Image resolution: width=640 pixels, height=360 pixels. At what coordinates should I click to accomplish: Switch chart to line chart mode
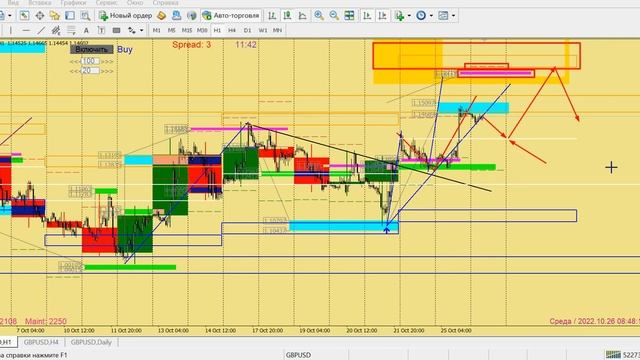[302, 16]
